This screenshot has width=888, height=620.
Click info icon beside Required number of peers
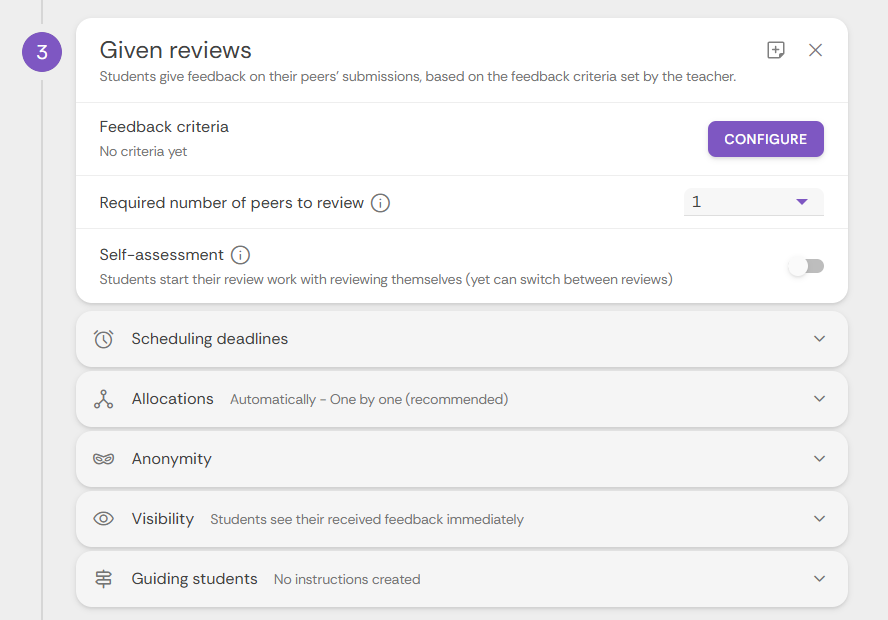point(380,203)
